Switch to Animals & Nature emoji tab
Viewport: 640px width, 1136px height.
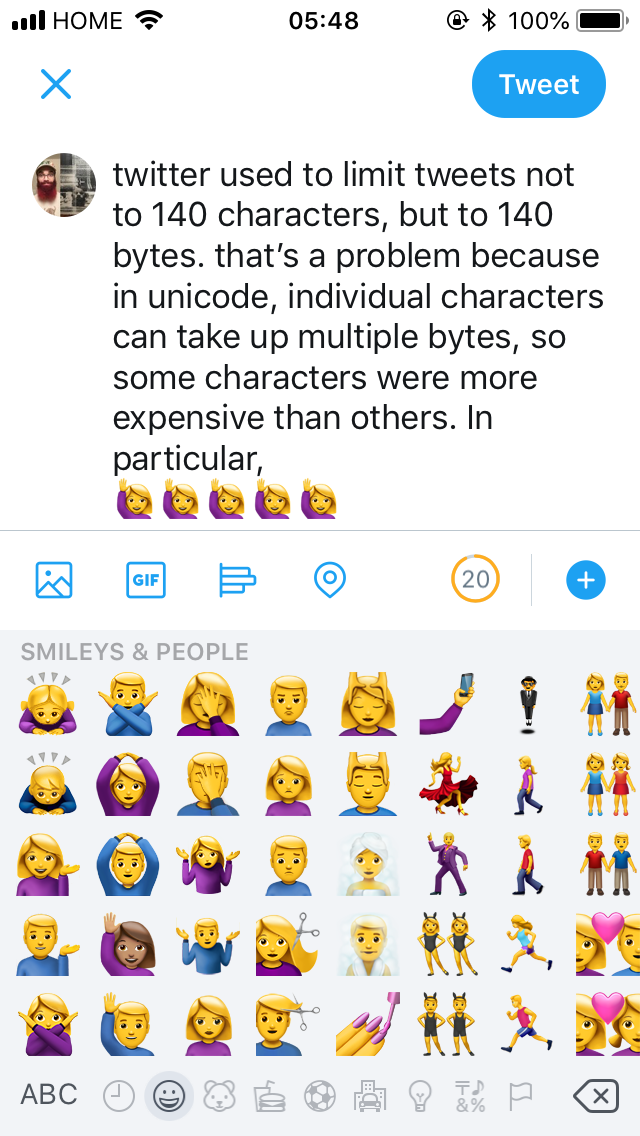[x=219, y=1095]
